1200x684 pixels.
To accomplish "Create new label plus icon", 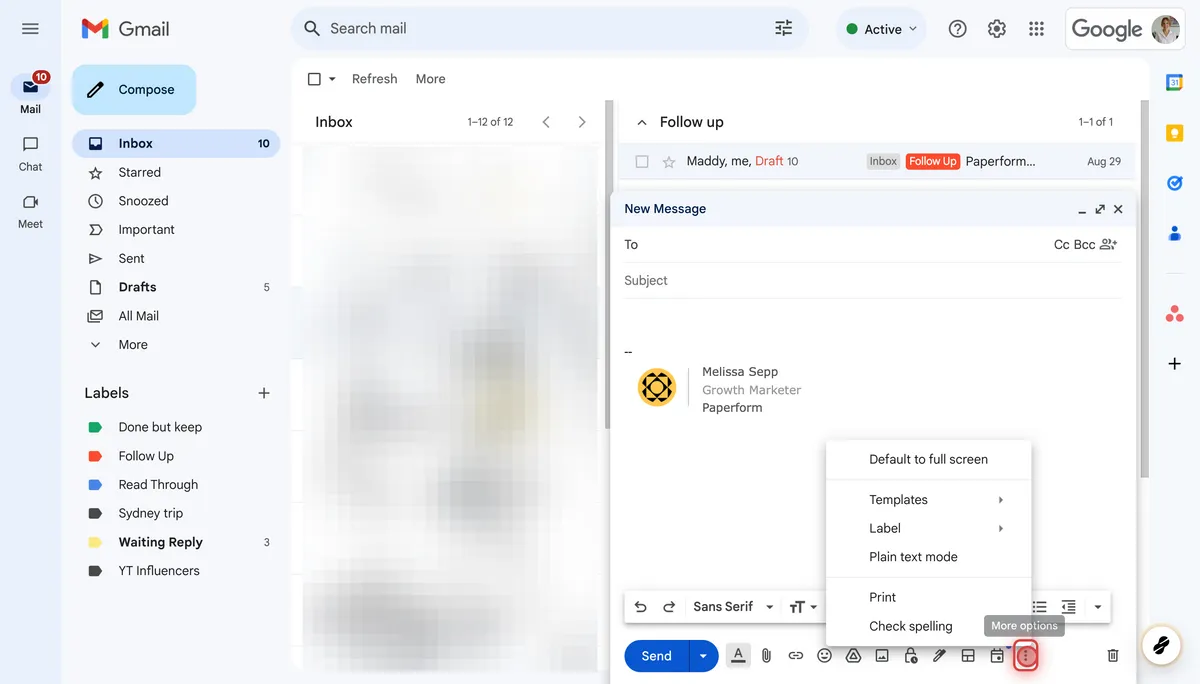I will coord(264,393).
